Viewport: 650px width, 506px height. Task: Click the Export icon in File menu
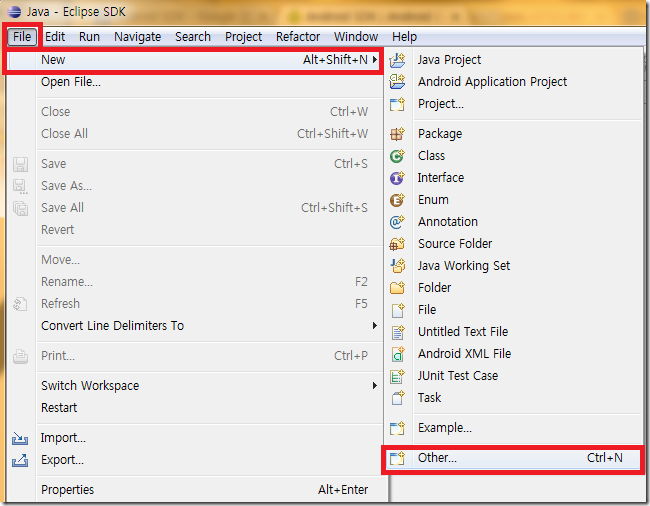(20, 460)
